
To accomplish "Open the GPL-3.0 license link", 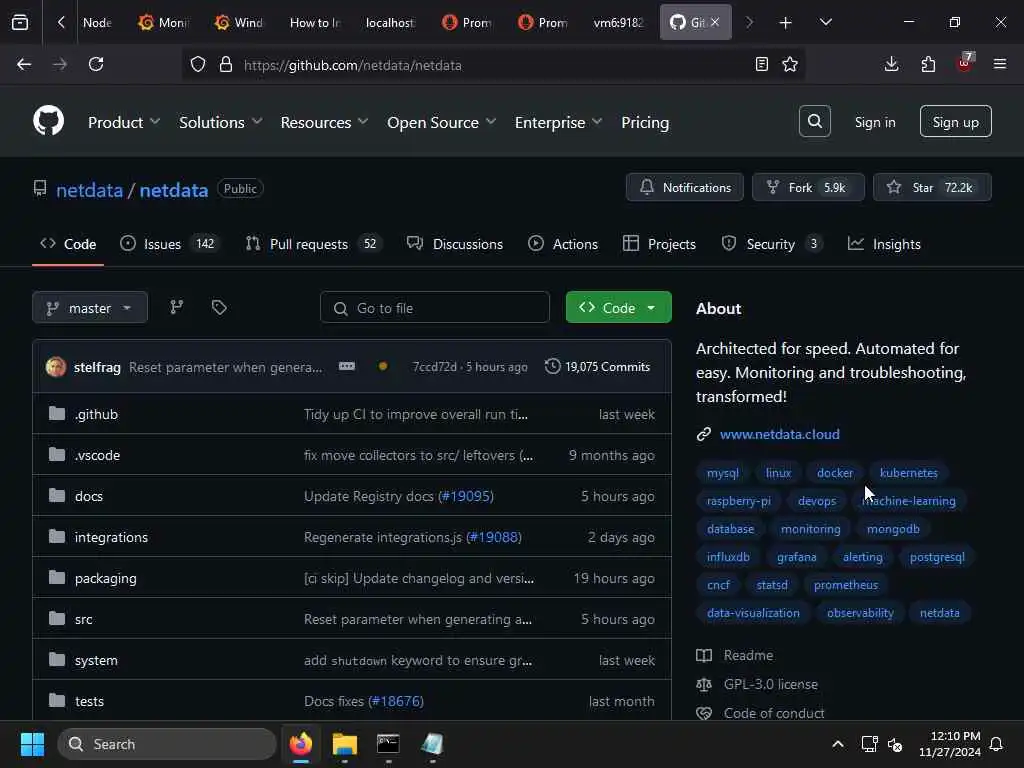I will (771, 684).
